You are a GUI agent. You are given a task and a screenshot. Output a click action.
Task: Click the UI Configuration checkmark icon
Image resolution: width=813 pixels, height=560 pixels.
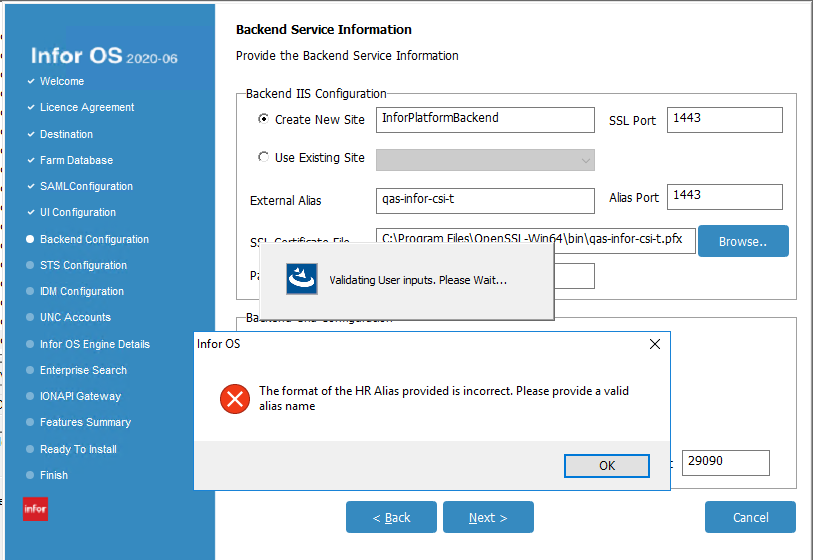[x=31, y=212]
